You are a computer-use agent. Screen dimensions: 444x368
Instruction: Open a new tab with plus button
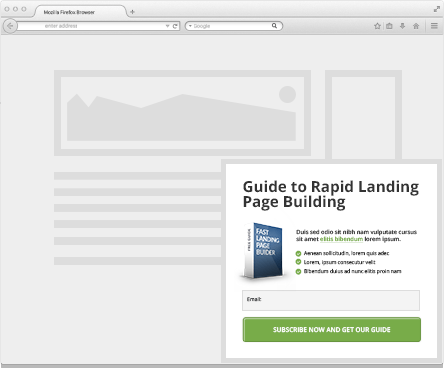click(x=132, y=12)
